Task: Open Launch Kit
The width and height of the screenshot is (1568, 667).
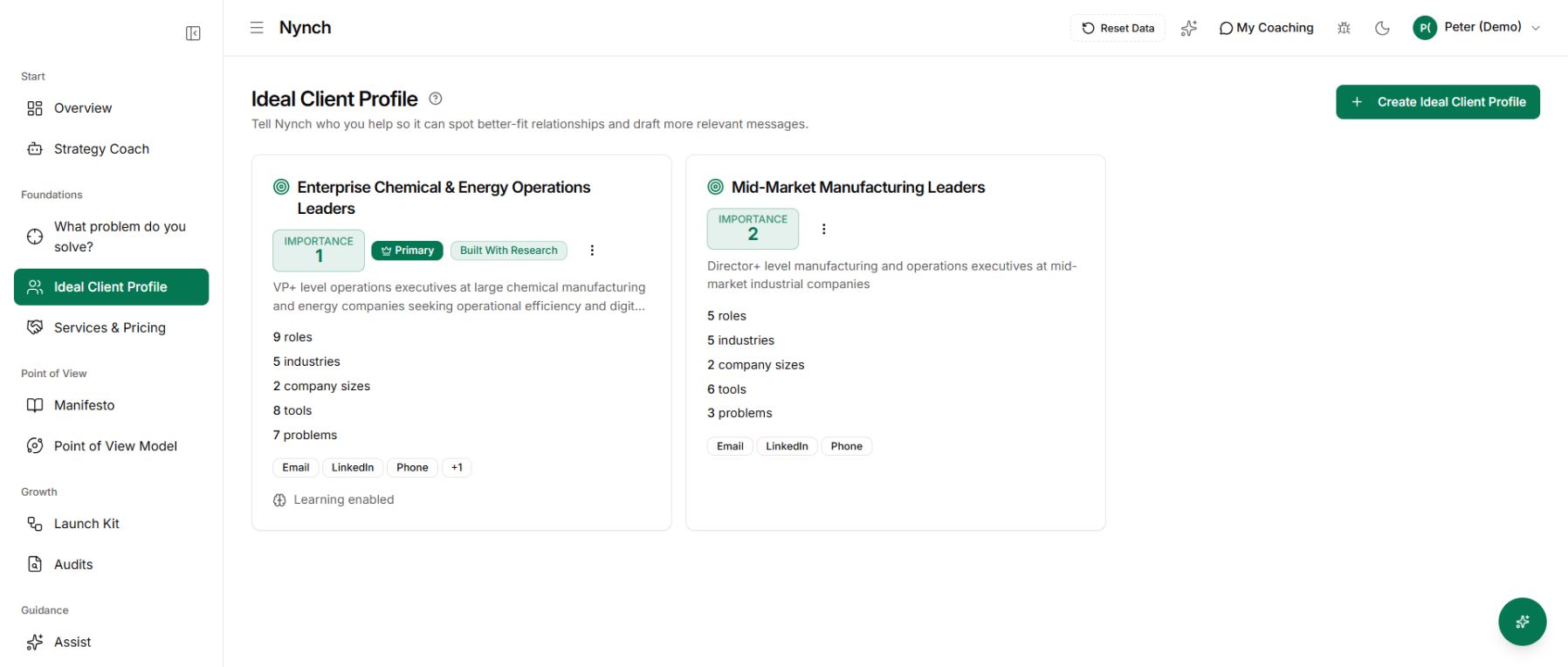Action: 111,524
